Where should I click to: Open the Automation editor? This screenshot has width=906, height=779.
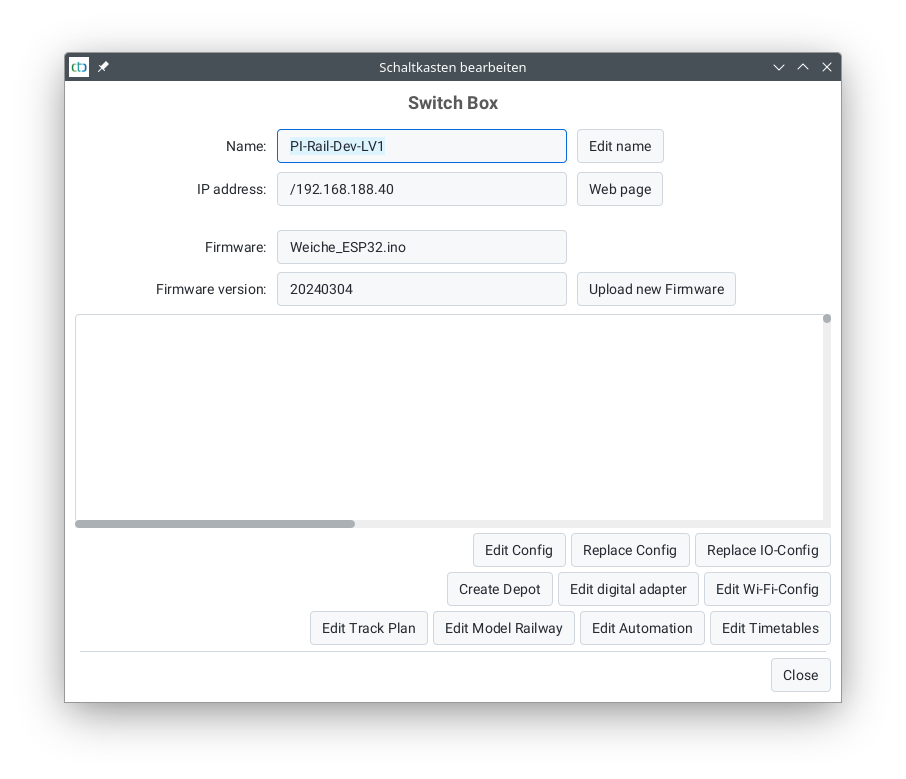[x=641, y=628]
